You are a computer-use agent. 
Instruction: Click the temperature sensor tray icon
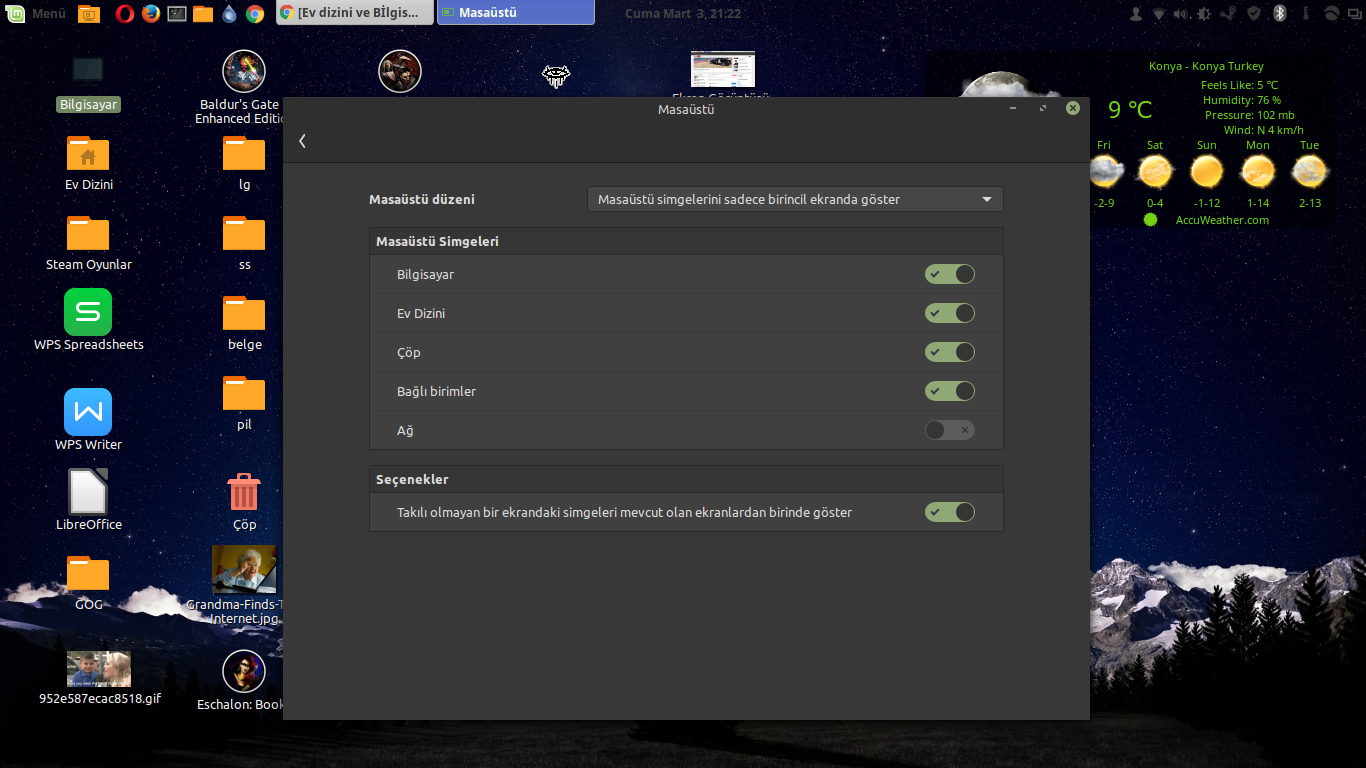point(1304,13)
